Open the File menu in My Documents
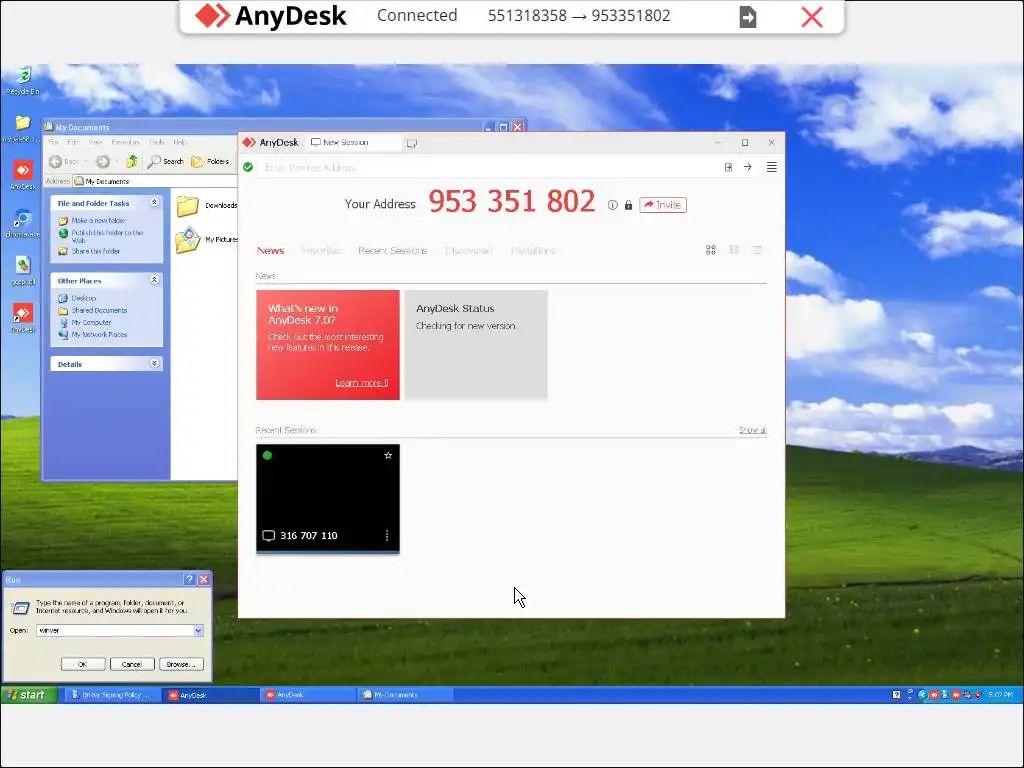 pos(54,142)
